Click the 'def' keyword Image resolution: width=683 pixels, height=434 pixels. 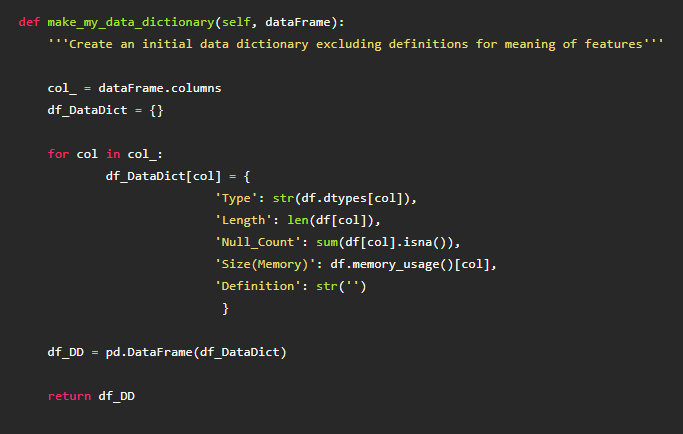pos(29,22)
